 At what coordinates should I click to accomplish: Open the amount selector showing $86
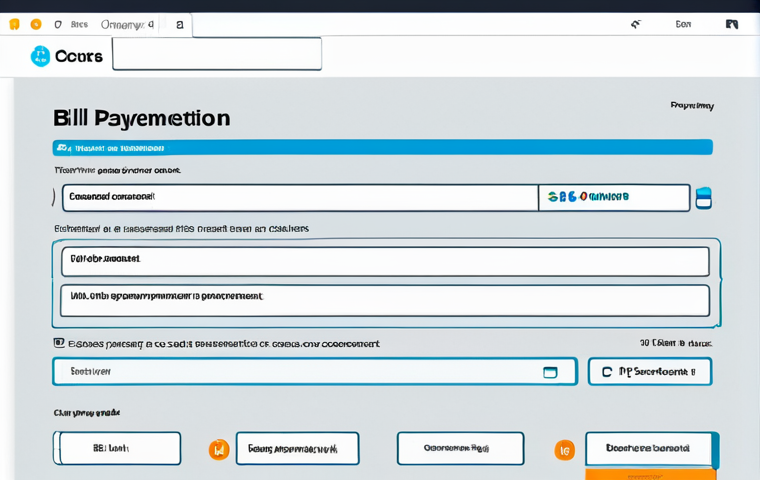click(613, 197)
